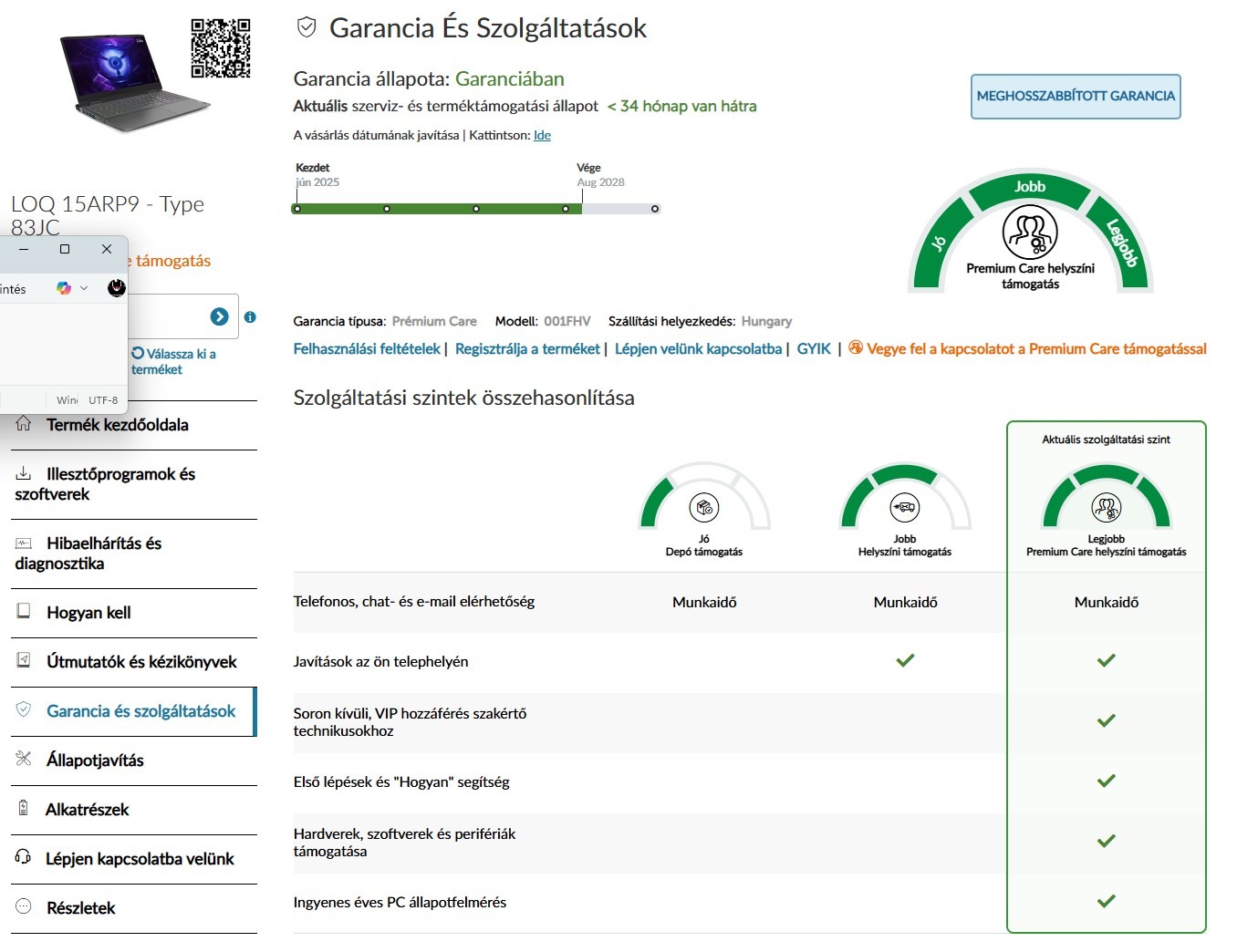
Task: Click Javítások az ön telephelyén row label
Action: coord(380,662)
